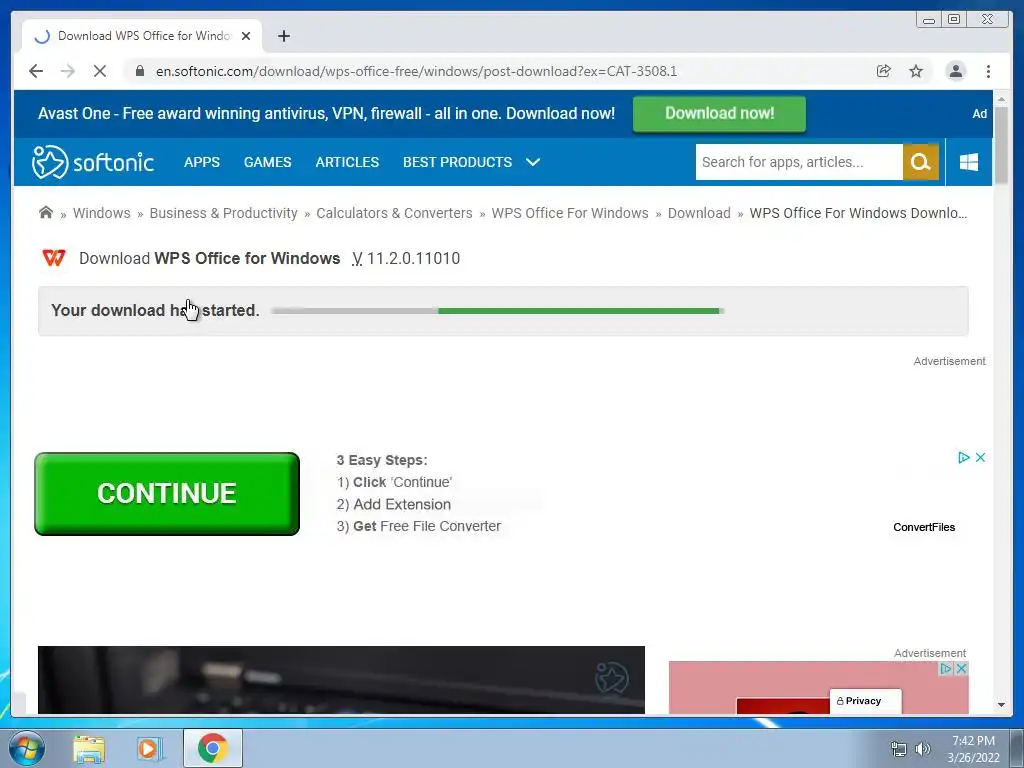Open the ARTICLES menu
Screen dimensions: 1024x768
(347, 162)
